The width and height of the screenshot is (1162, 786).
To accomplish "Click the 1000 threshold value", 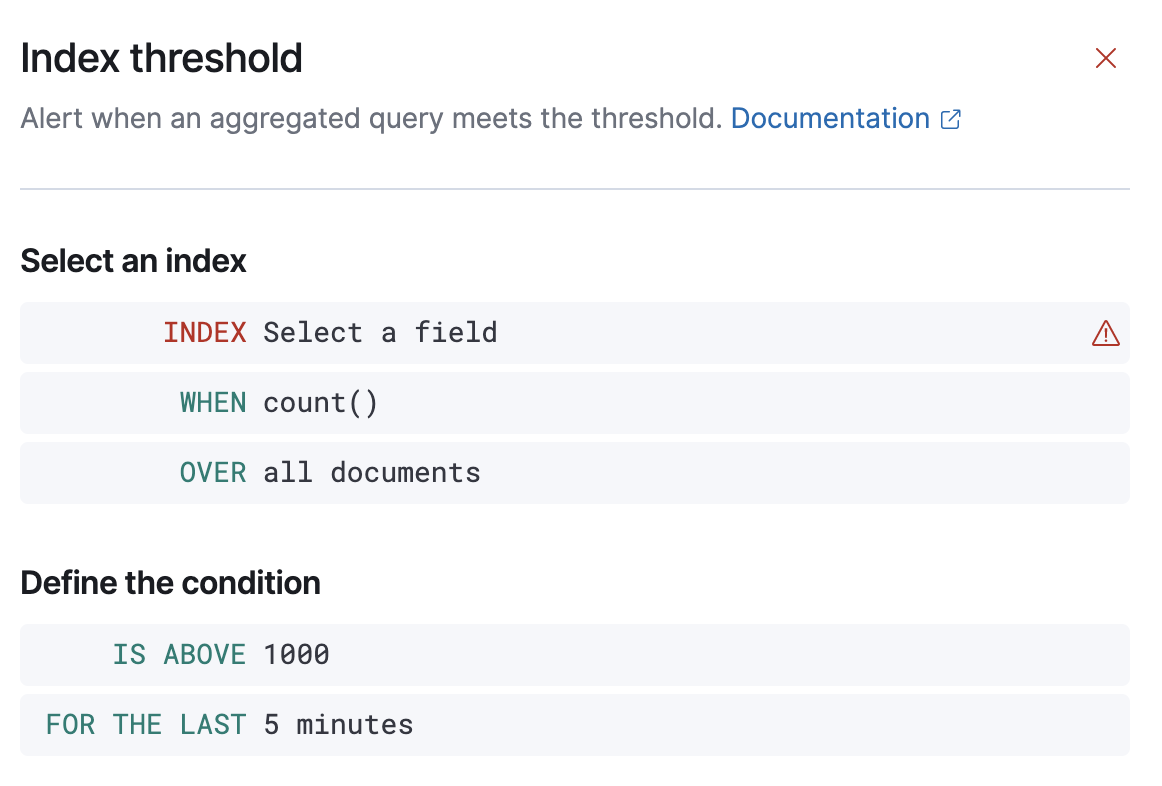I will tap(297, 655).
